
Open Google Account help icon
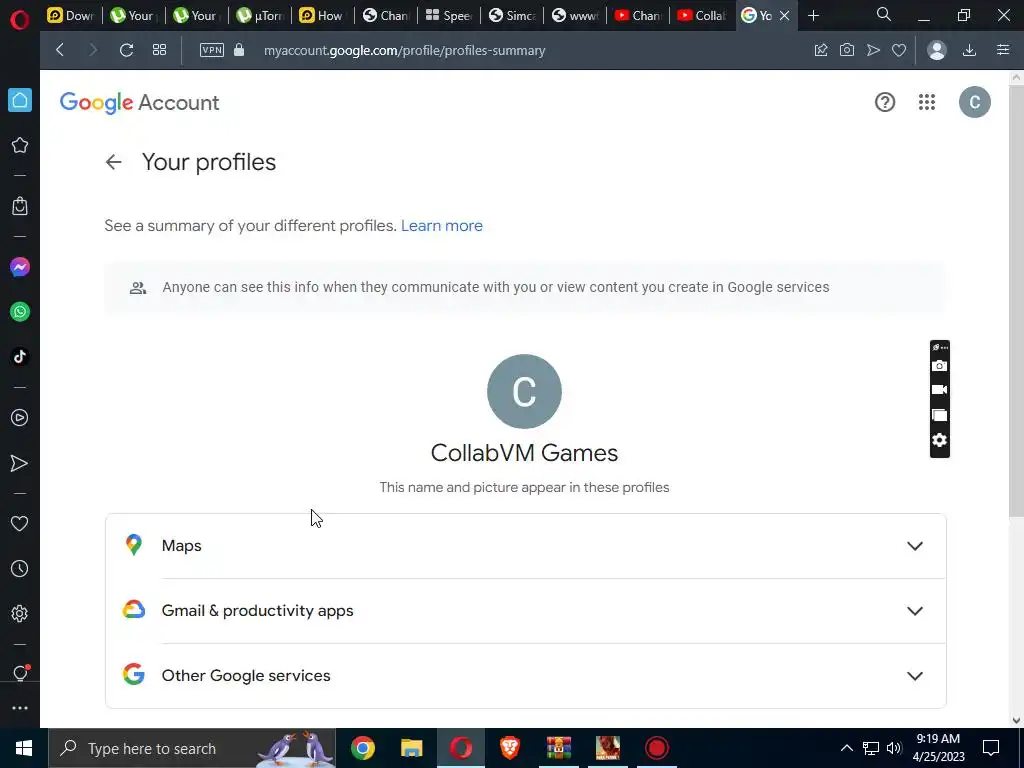885,102
